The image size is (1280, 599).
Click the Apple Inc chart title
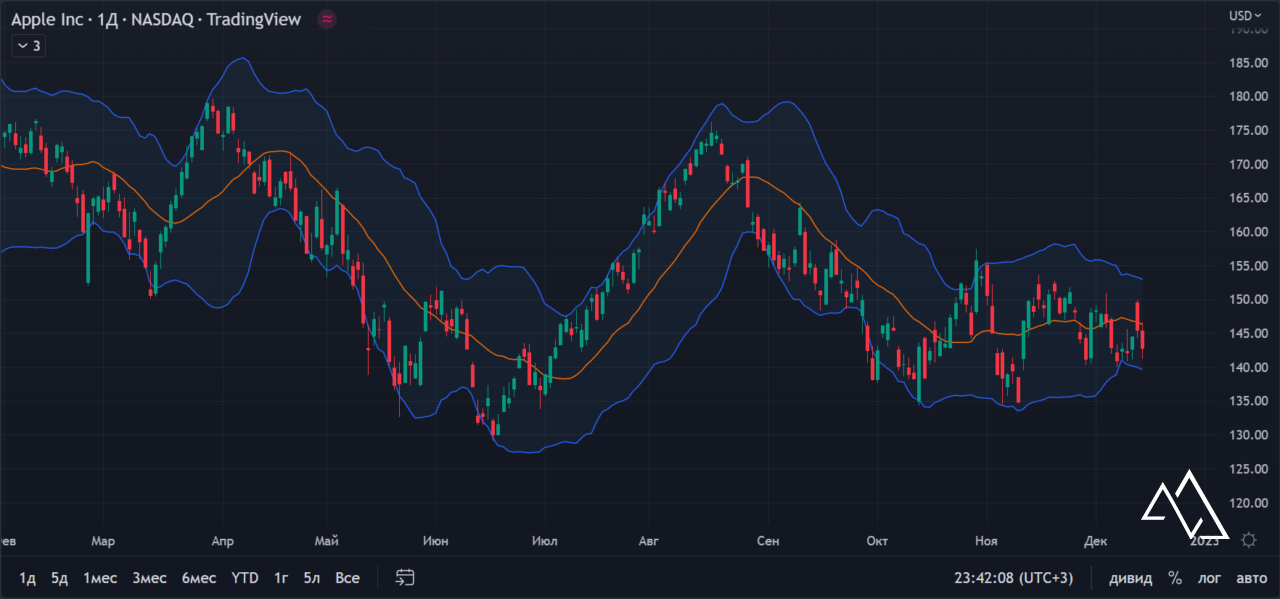pos(155,19)
